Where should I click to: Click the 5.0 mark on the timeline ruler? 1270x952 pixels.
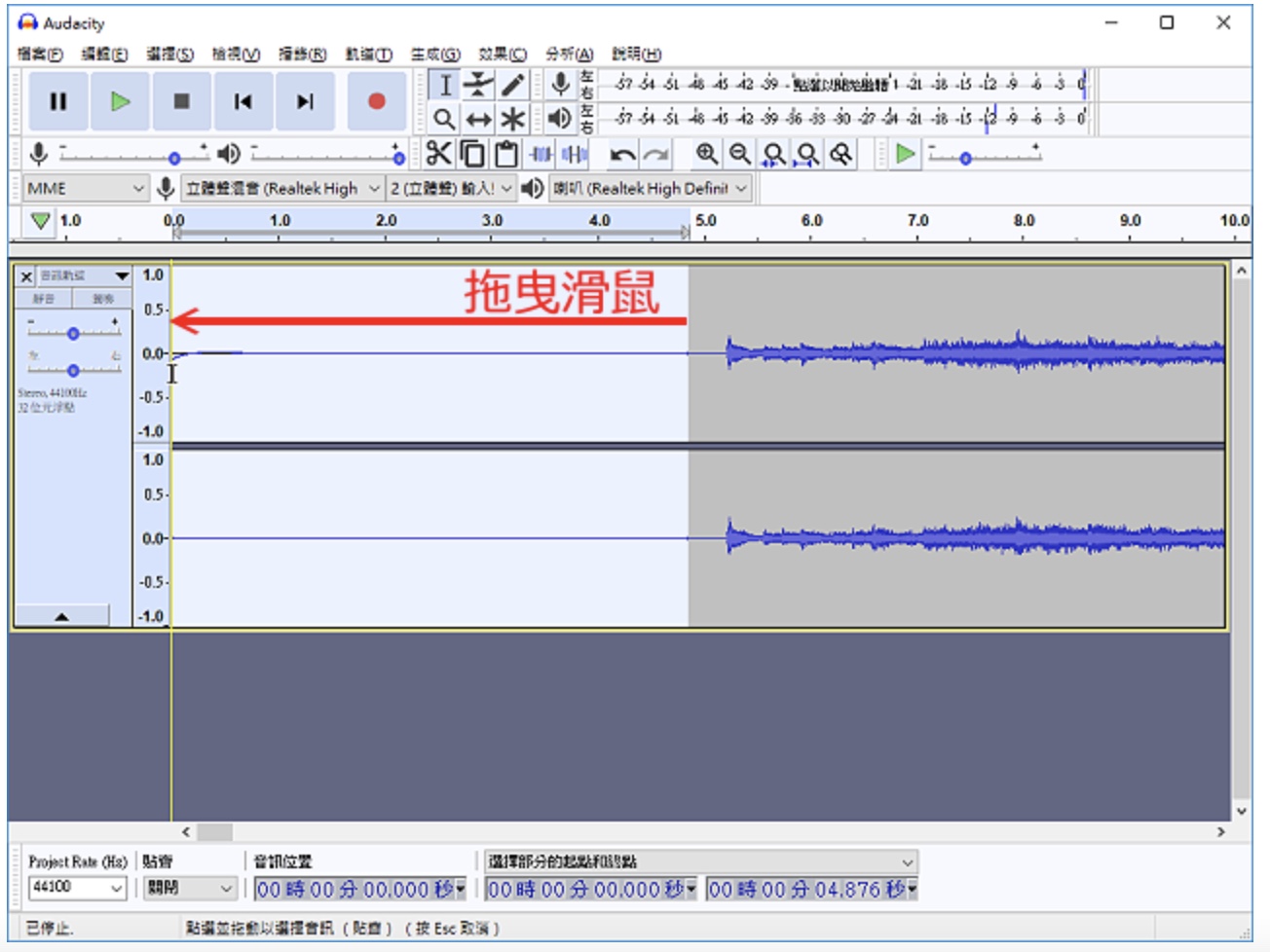(706, 221)
